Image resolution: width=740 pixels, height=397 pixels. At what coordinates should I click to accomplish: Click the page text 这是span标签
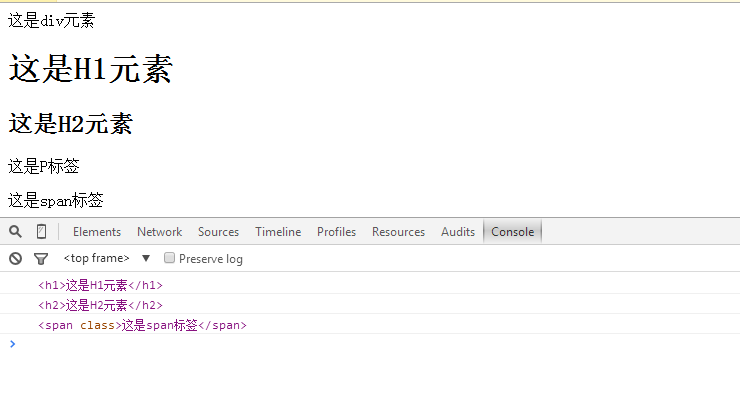click(56, 201)
